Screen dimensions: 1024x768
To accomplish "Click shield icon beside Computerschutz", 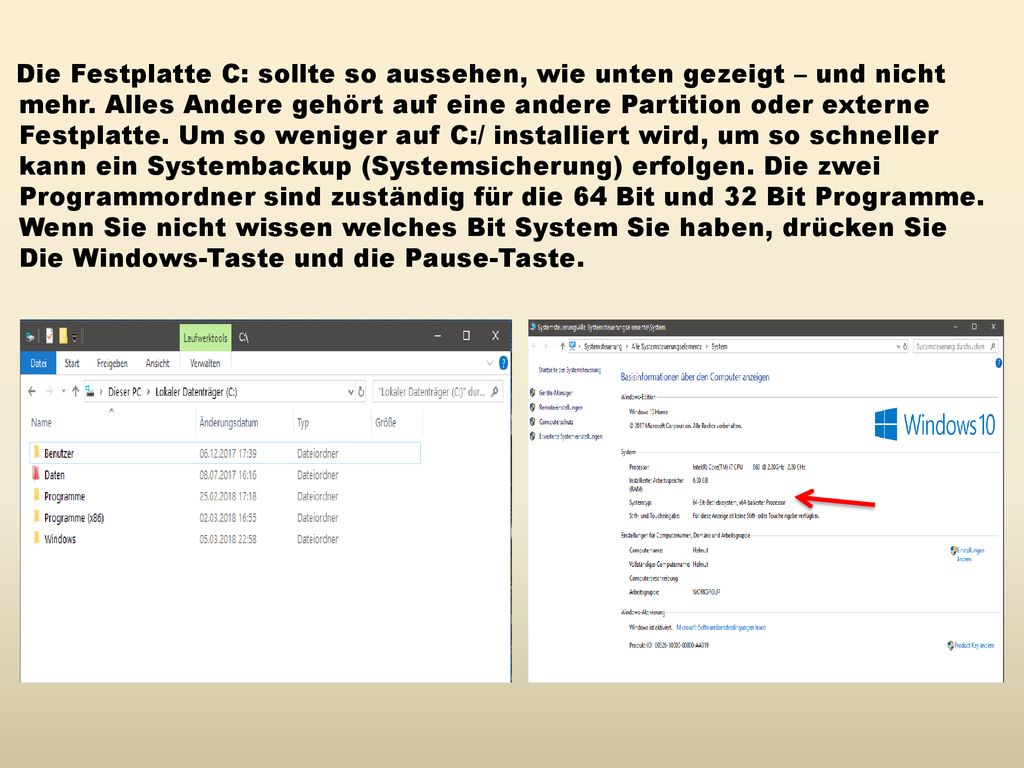I will pos(533,422).
